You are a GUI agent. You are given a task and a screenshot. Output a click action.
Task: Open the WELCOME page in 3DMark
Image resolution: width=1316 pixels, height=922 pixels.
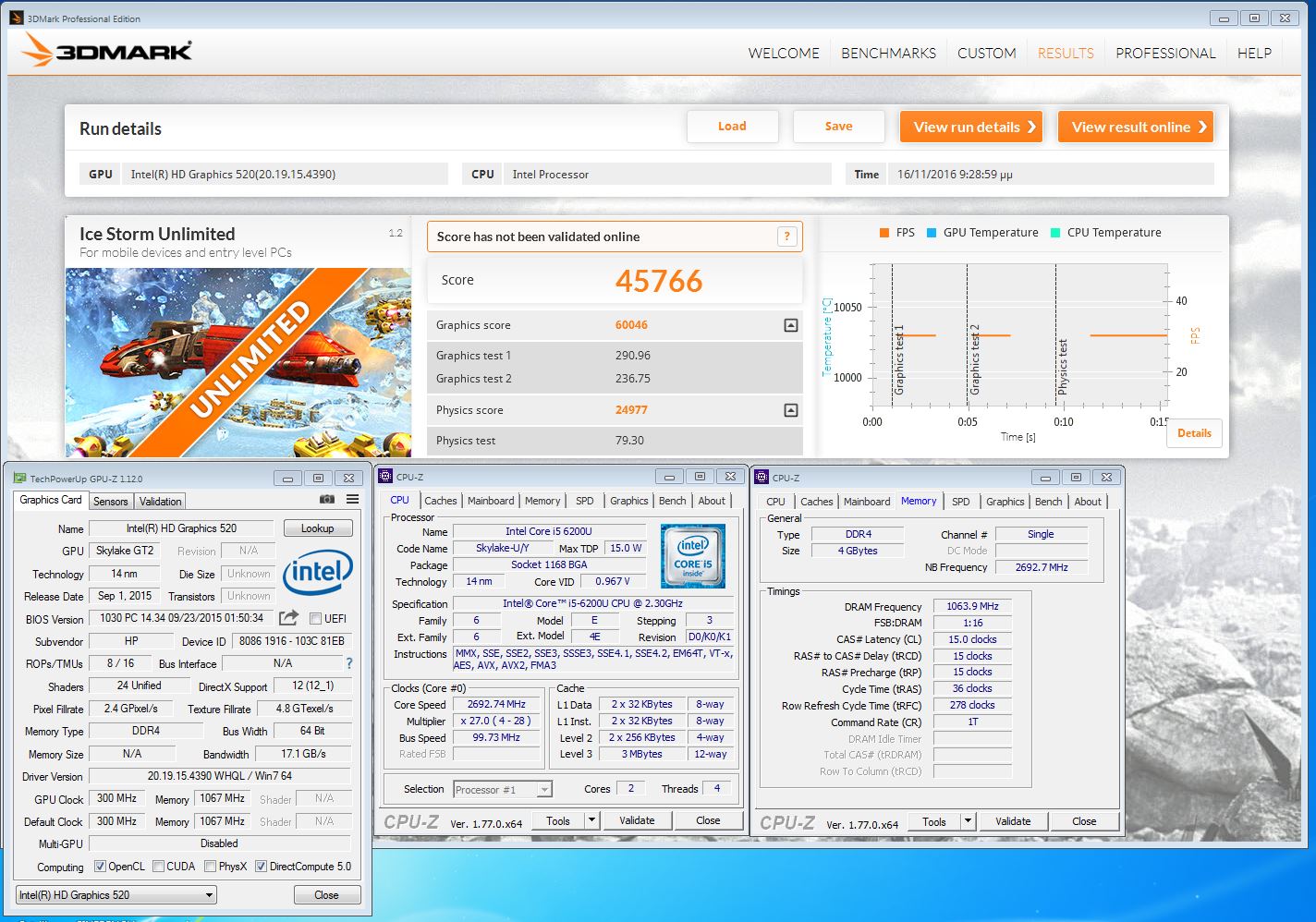[x=784, y=54]
